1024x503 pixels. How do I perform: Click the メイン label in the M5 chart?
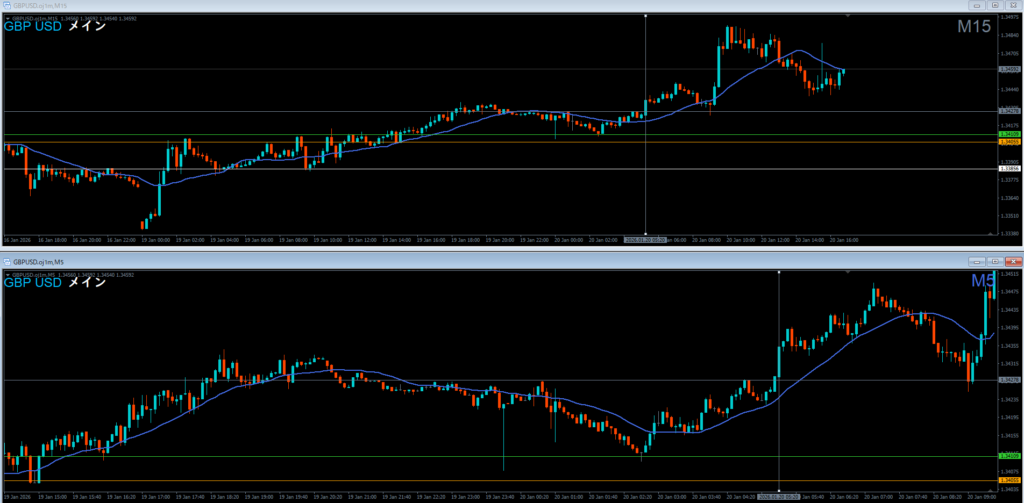tap(86, 282)
